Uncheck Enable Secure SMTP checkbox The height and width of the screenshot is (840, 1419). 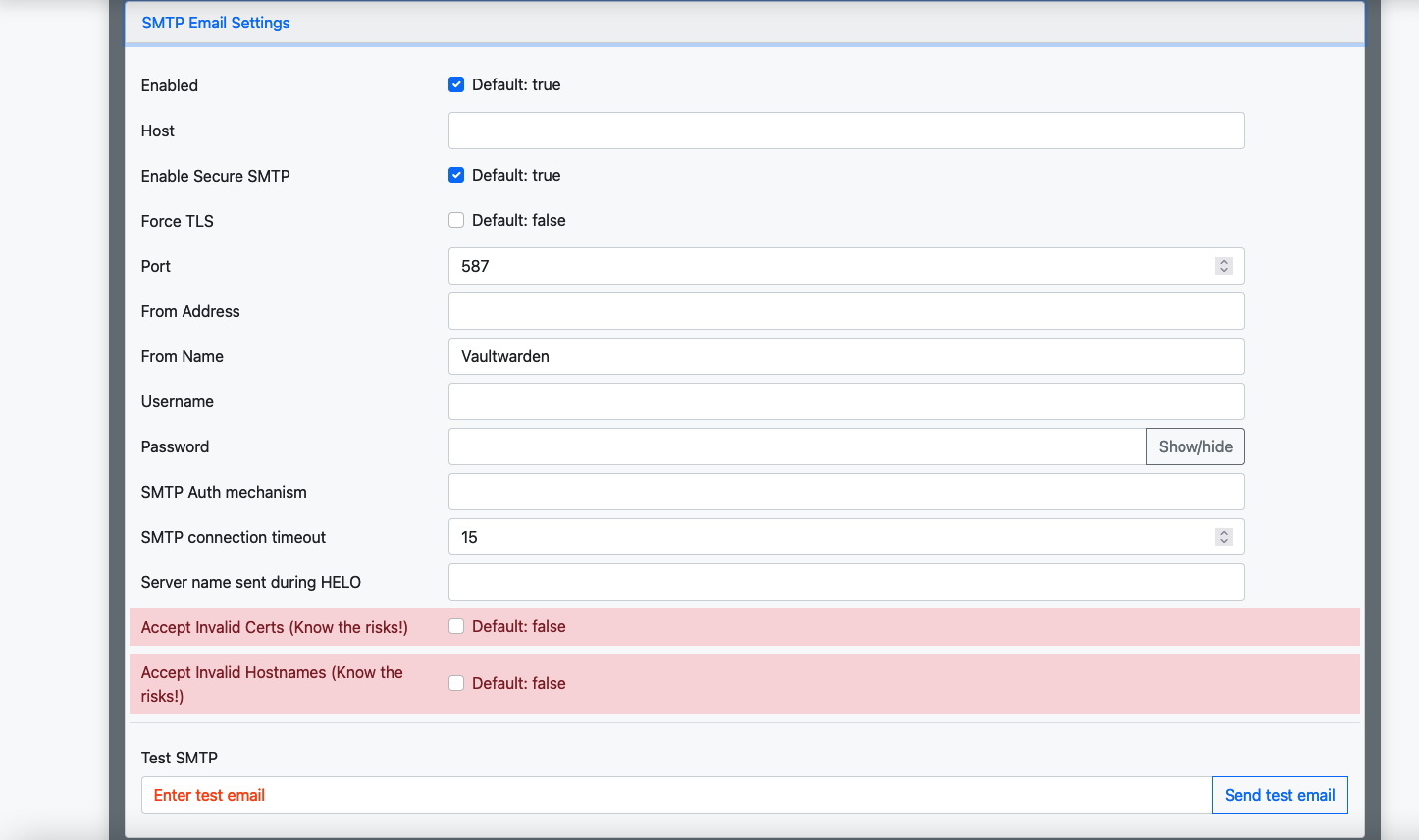point(456,175)
